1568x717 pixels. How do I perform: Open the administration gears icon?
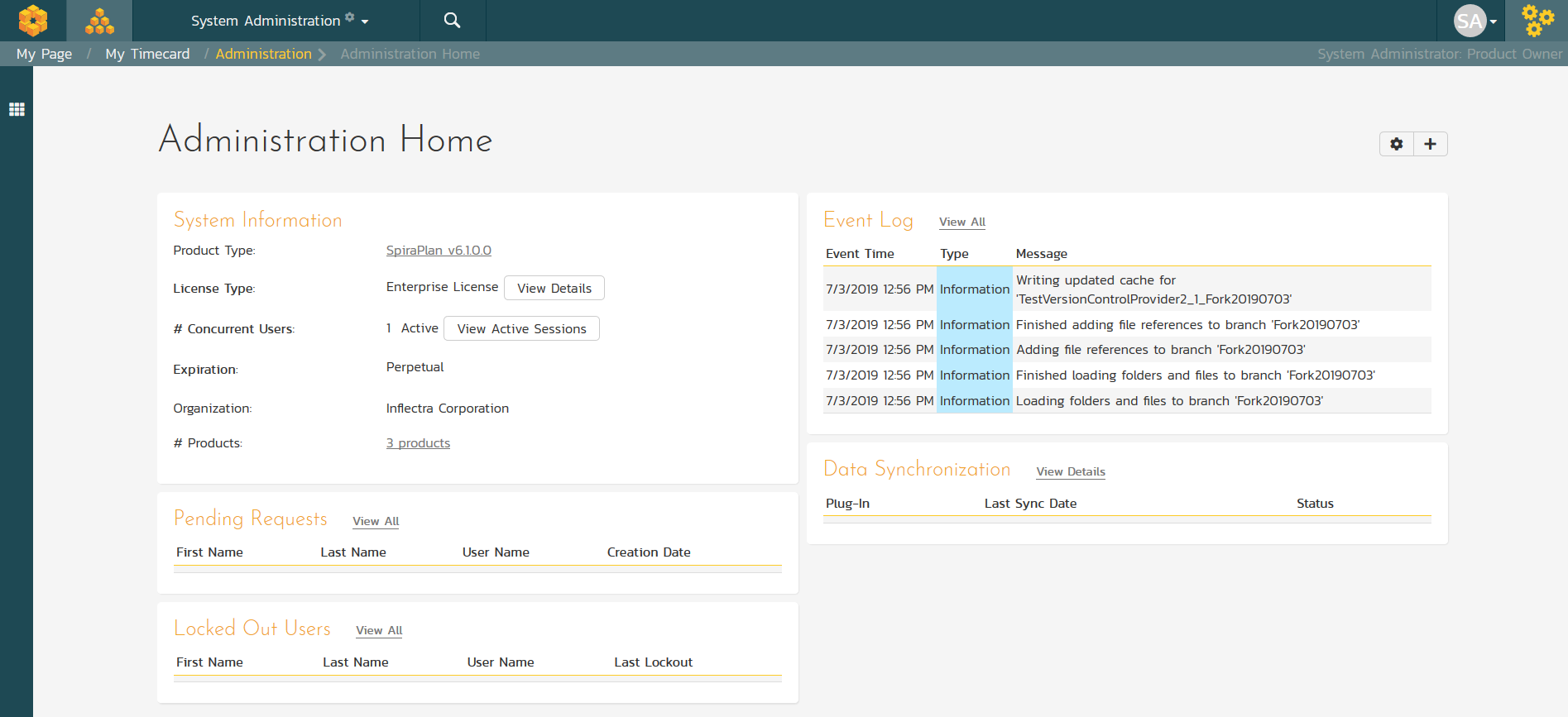1537,21
